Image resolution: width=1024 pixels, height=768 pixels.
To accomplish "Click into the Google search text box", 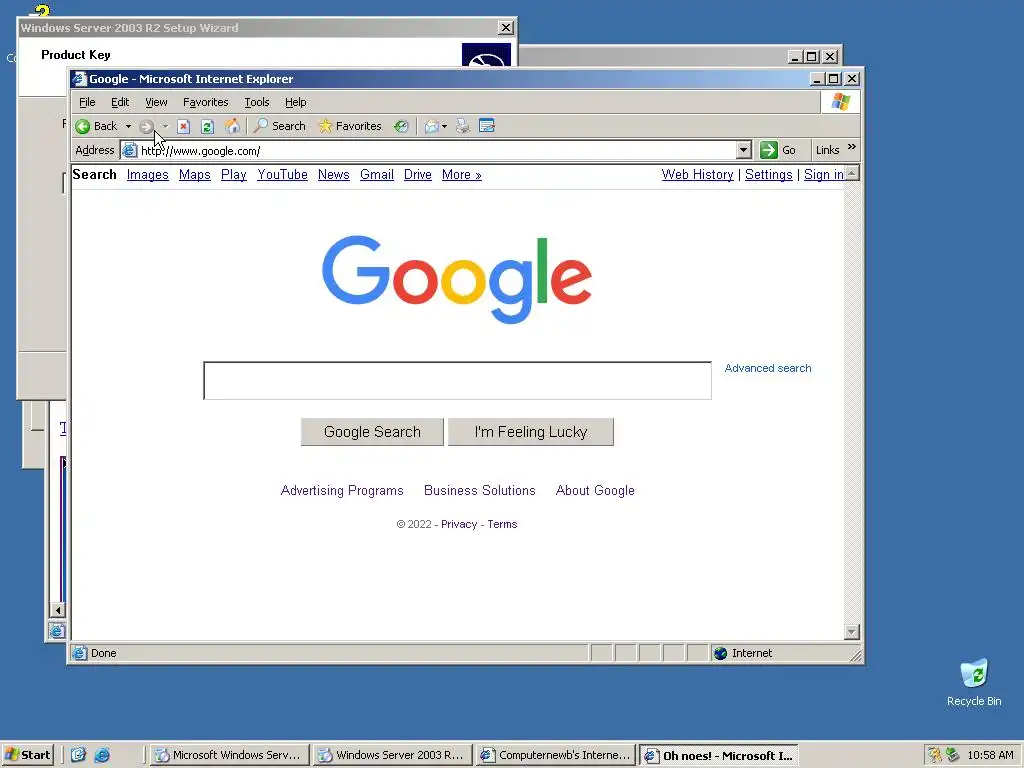I will (x=457, y=380).
